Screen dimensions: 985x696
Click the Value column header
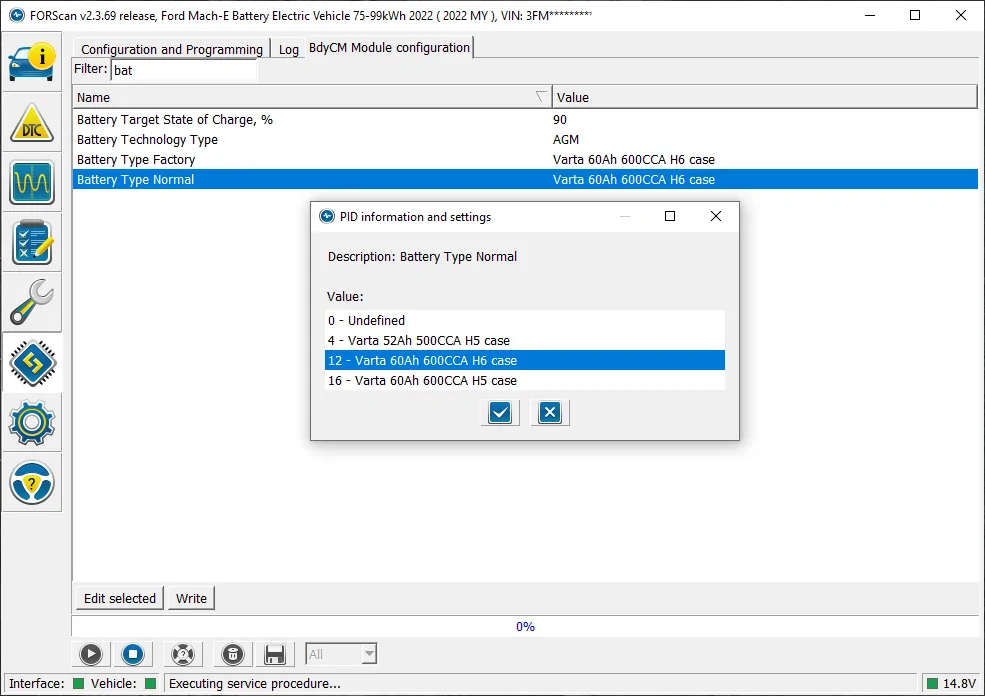click(765, 97)
